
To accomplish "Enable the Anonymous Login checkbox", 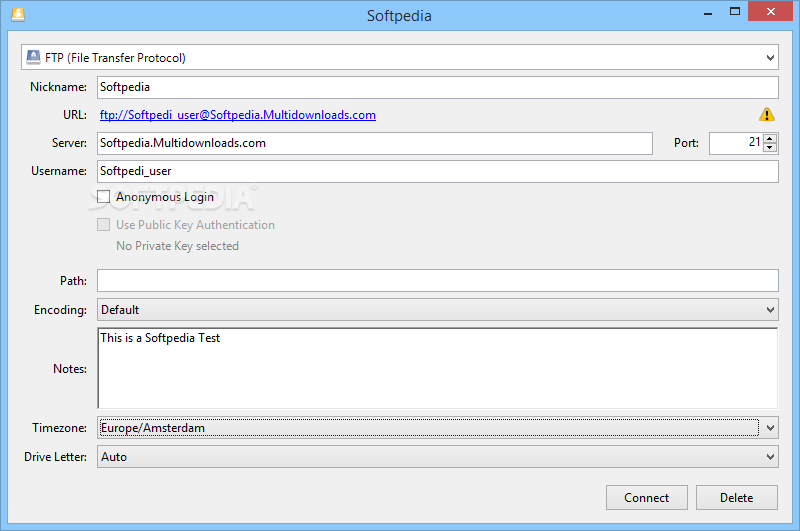I will pyautogui.click(x=104, y=197).
